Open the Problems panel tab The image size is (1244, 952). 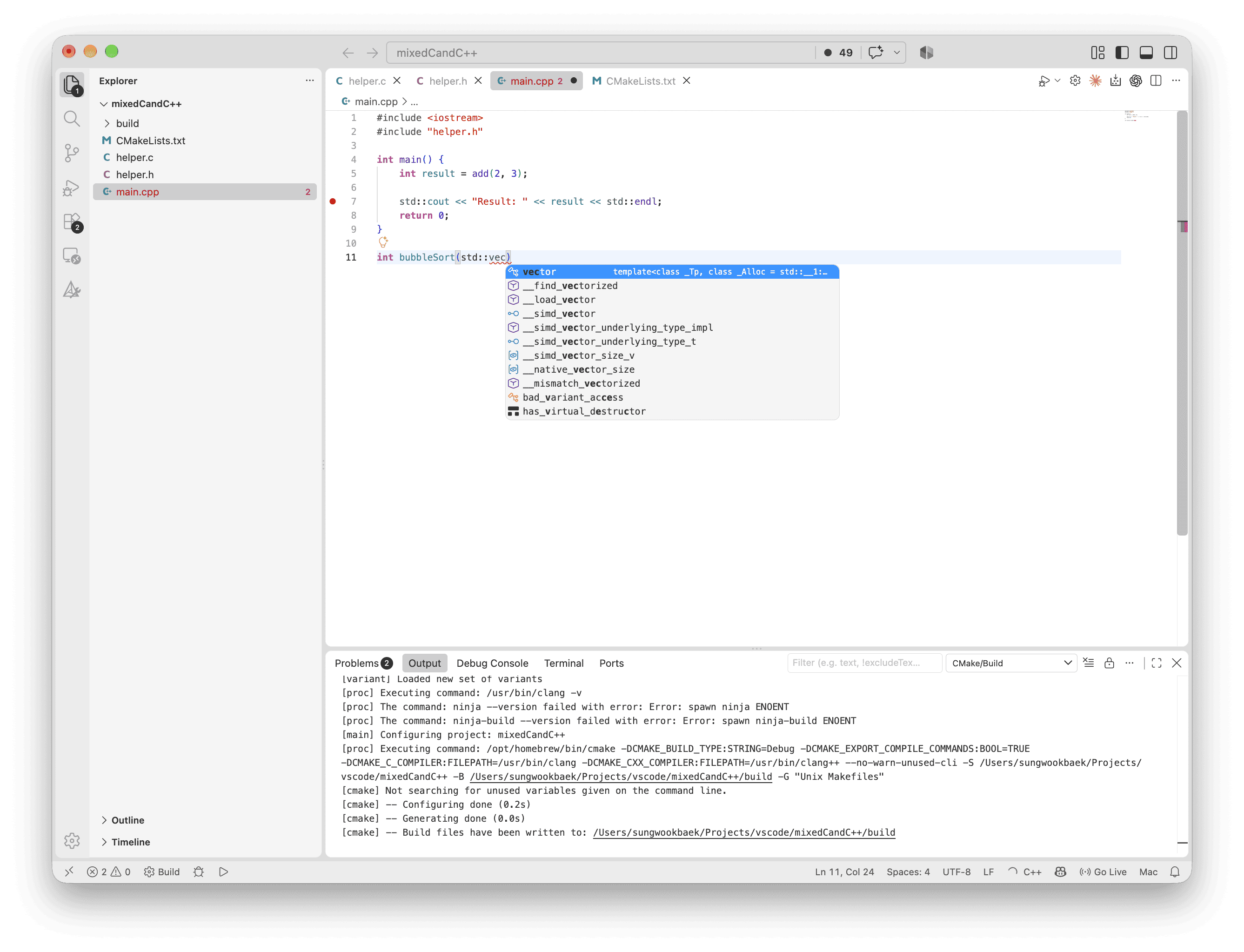click(364, 663)
